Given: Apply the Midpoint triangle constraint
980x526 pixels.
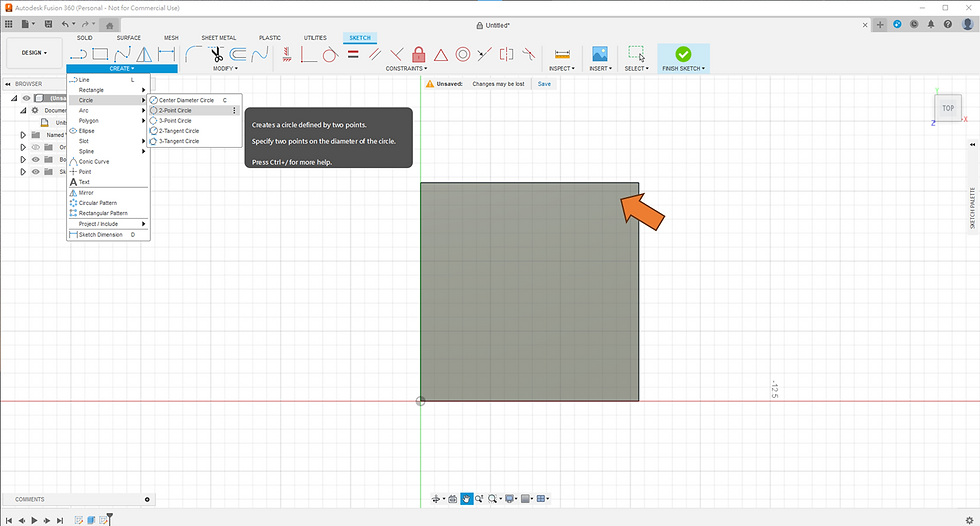Looking at the screenshot, I should (x=441, y=55).
